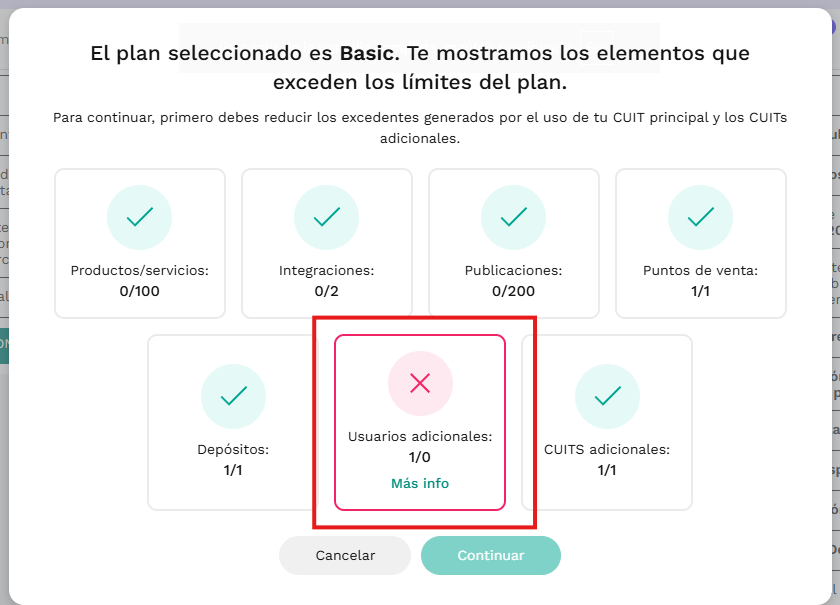Select the CUITS adicionales 1/1 card

pyautogui.click(x=607, y=422)
